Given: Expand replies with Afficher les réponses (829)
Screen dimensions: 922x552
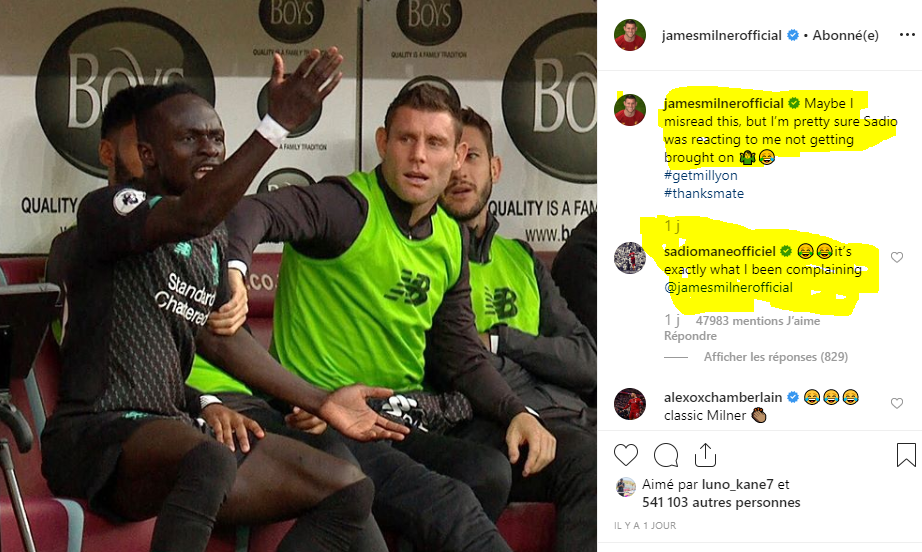Looking at the screenshot, I should click(x=776, y=357).
